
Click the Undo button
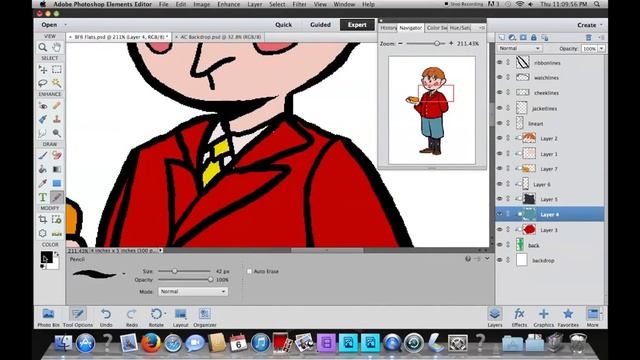click(106, 317)
